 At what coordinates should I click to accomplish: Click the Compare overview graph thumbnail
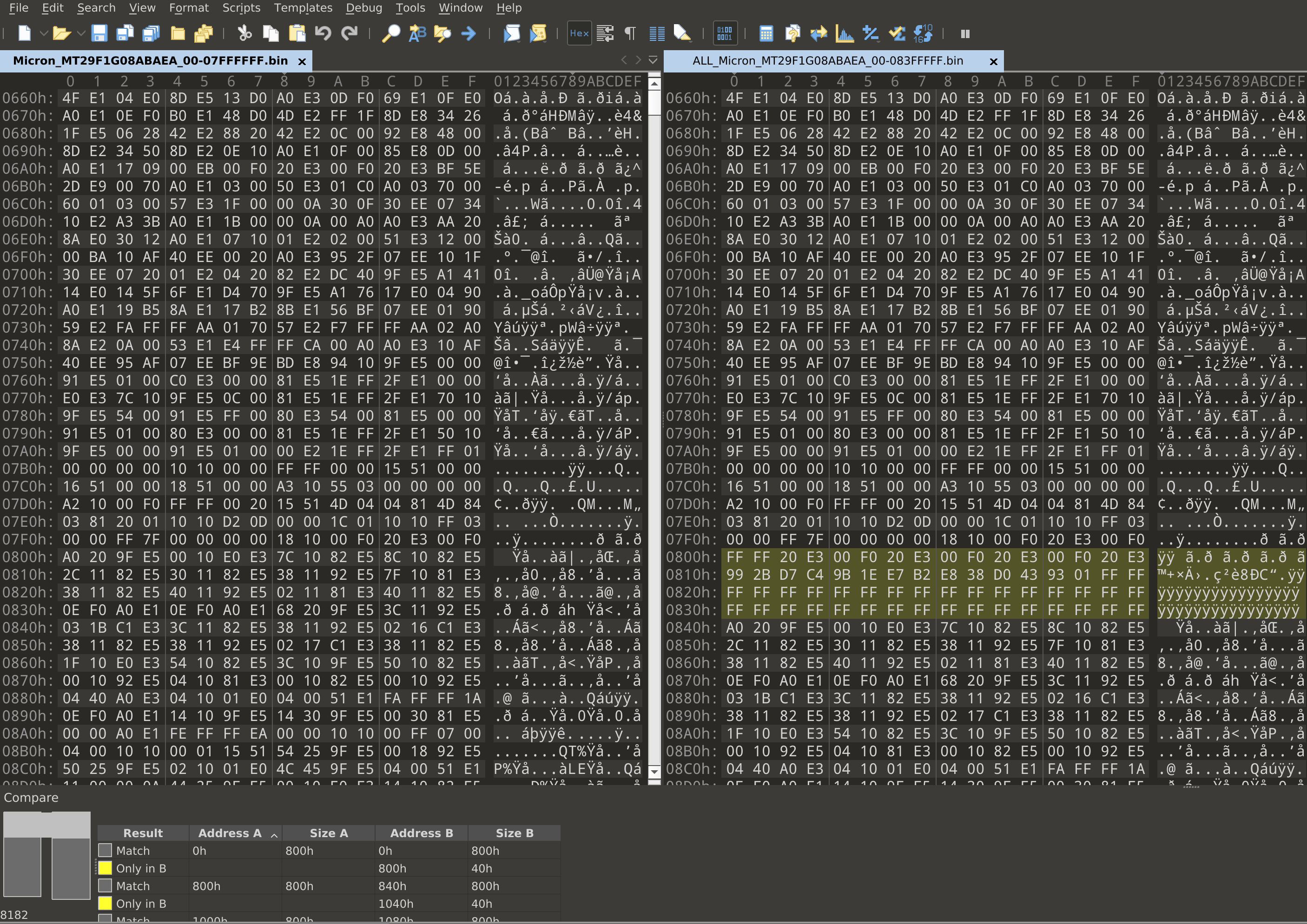46,855
